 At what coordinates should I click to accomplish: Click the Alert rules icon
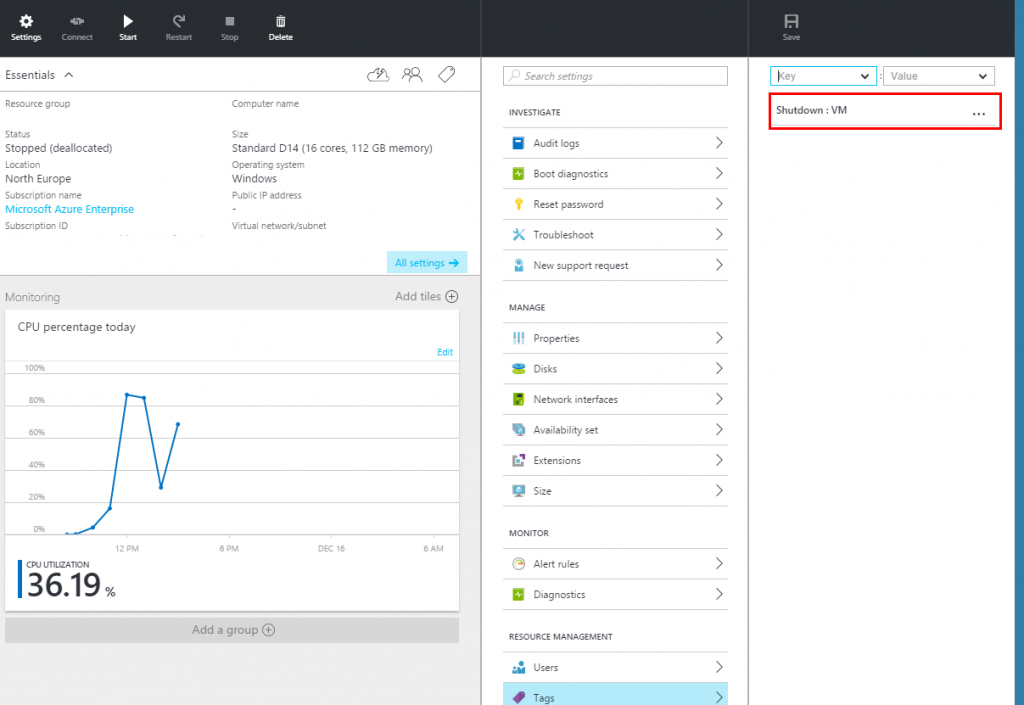[519, 563]
